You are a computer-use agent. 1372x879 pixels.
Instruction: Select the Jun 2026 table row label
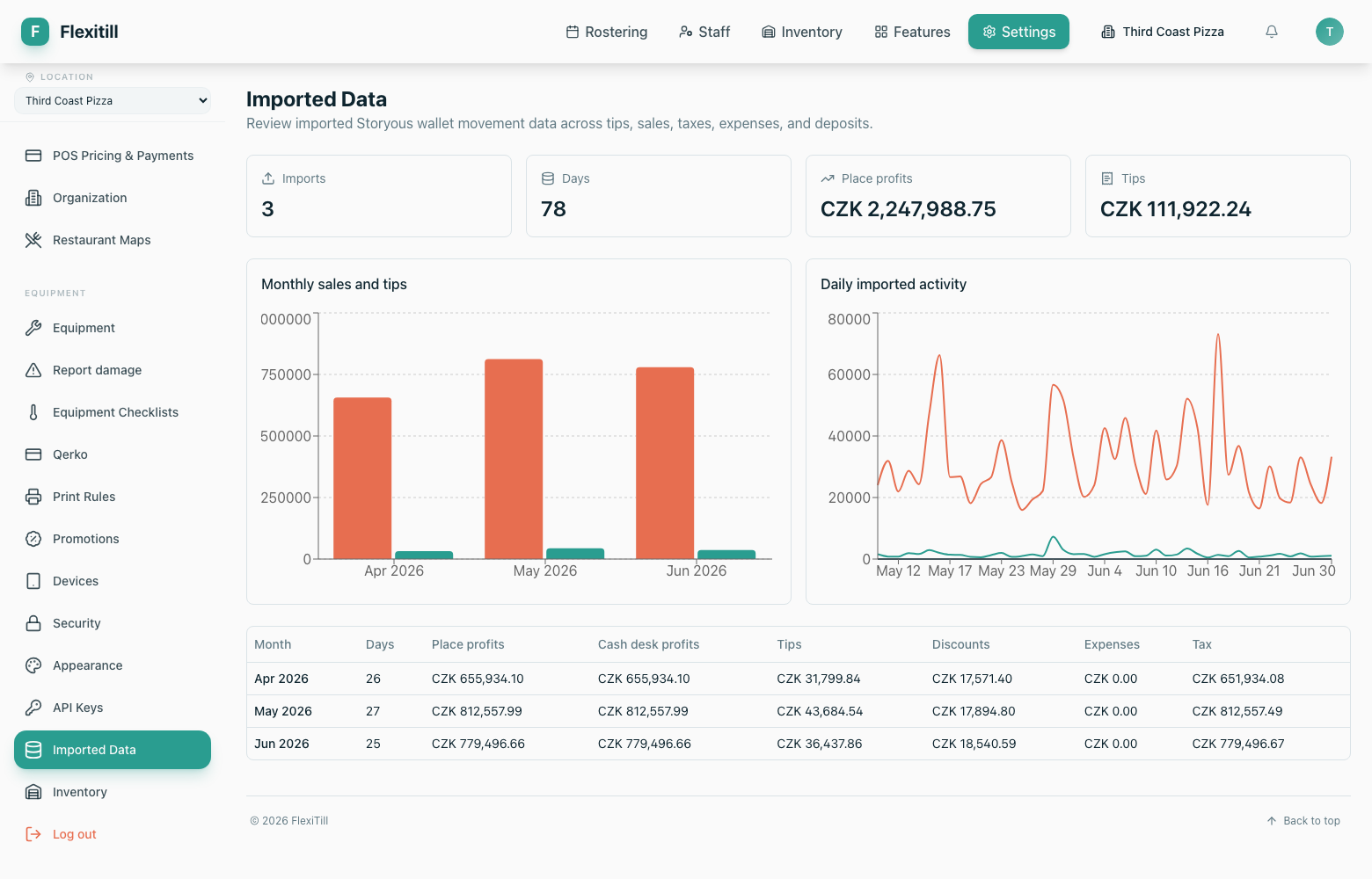tap(281, 744)
